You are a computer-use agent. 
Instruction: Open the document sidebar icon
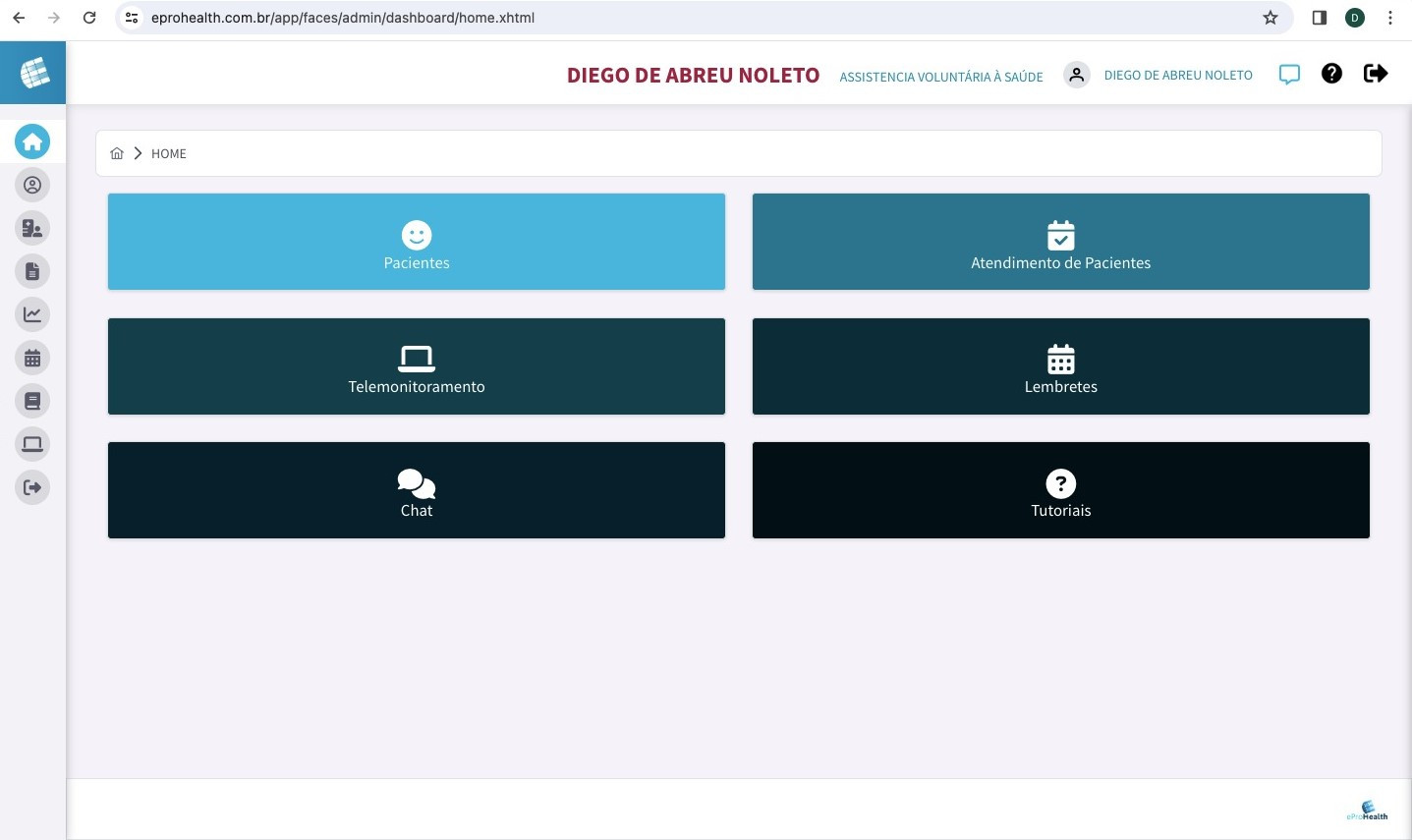[32, 271]
